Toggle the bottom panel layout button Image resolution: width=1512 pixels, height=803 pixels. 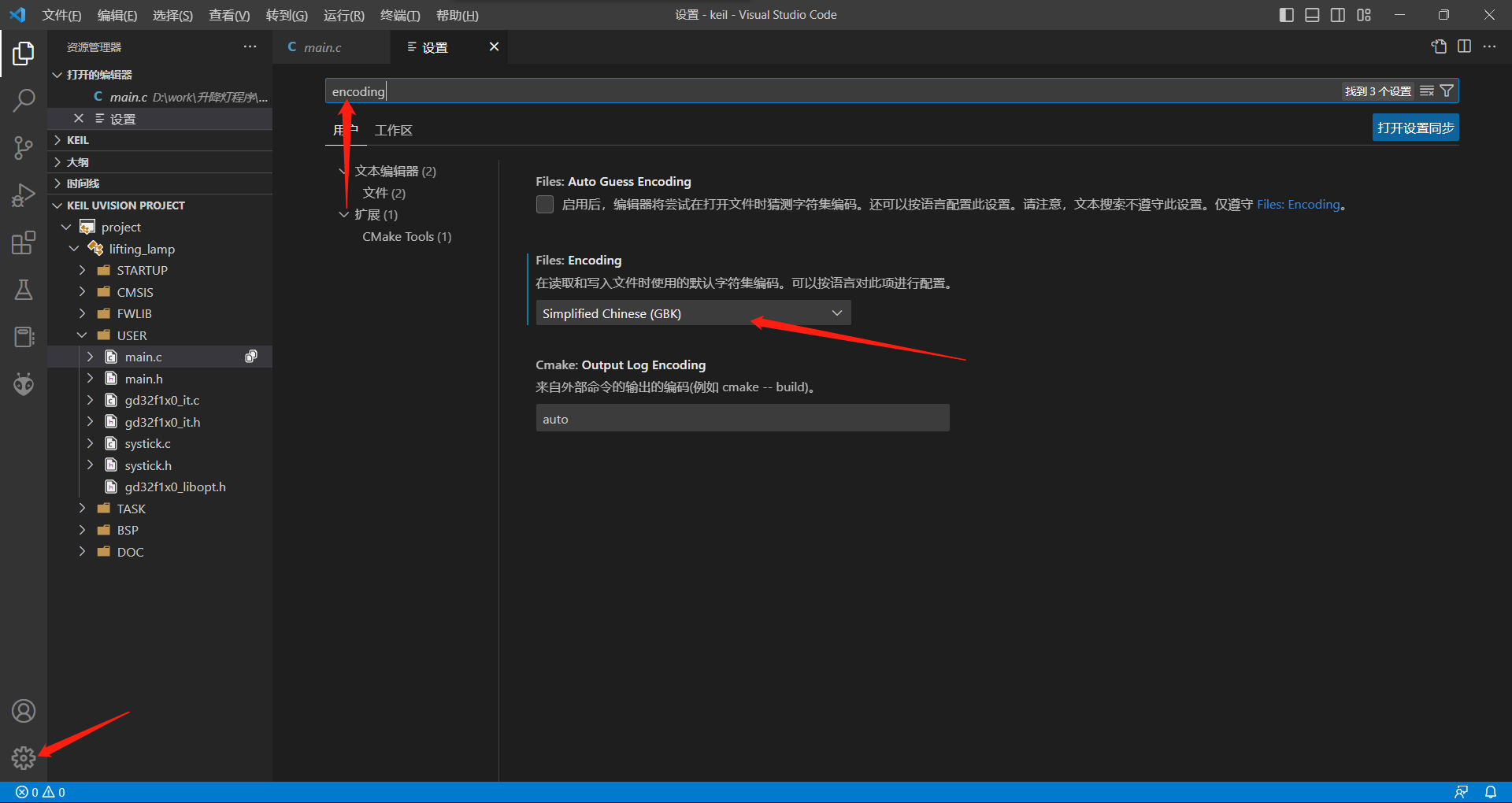pos(1312,15)
